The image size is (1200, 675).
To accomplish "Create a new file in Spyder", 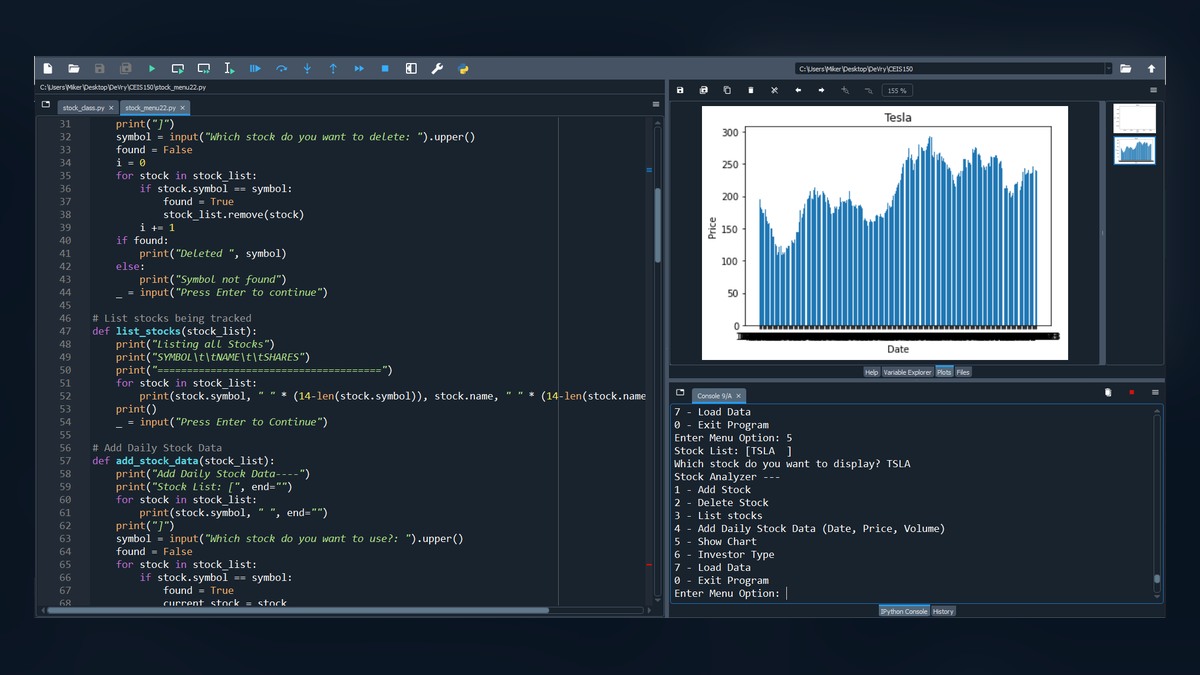I will click(48, 69).
